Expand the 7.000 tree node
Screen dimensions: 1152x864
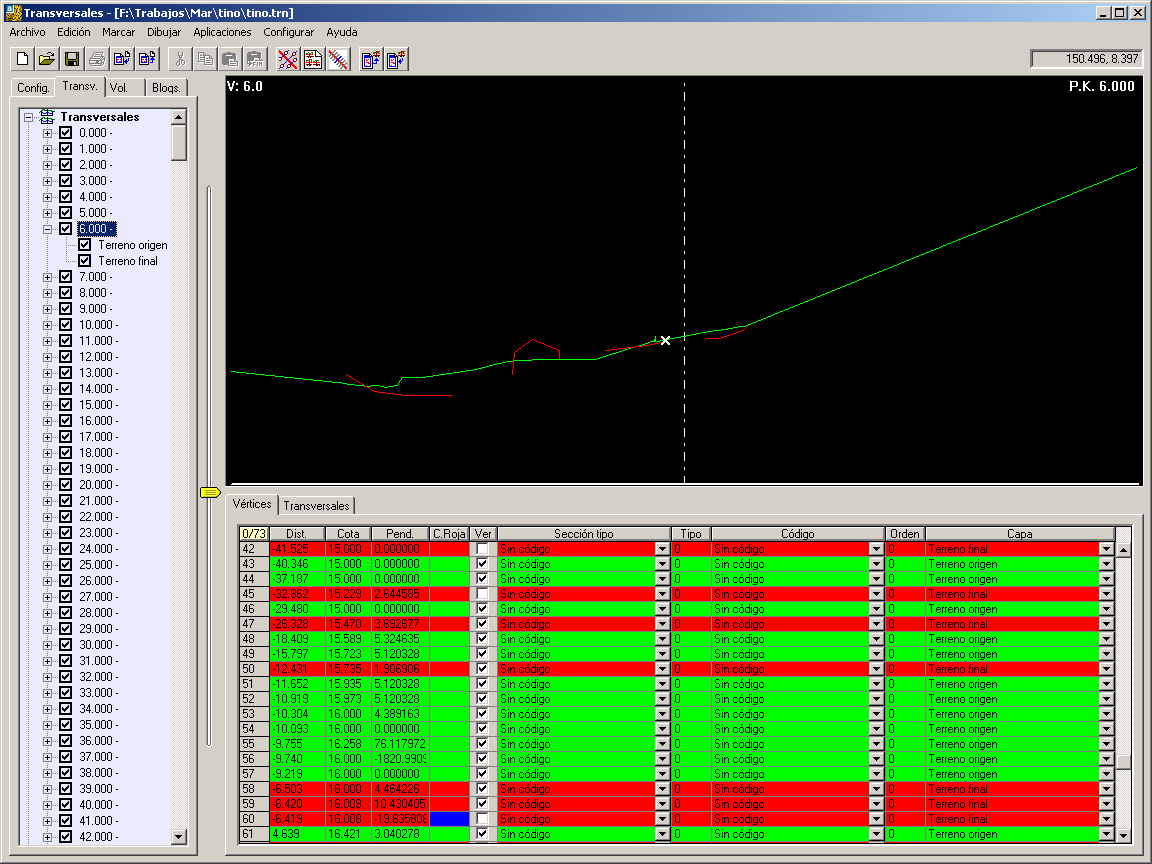48,277
